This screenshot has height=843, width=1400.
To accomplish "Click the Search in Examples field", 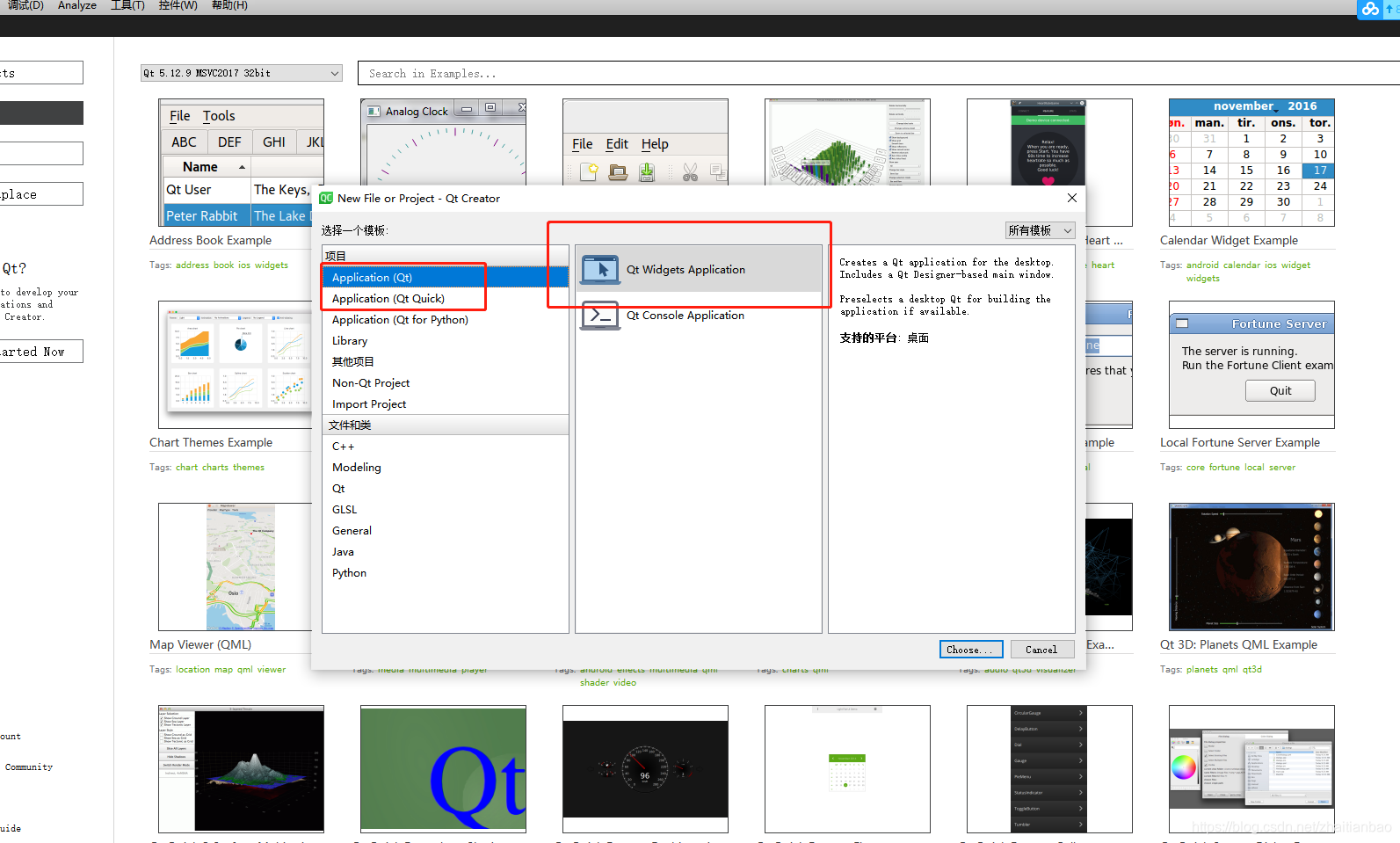I will coord(879,73).
